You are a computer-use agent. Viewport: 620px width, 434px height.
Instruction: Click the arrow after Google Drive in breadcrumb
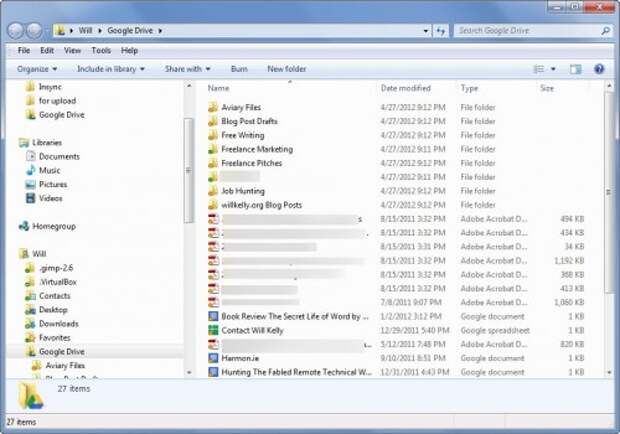coord(160,31)
